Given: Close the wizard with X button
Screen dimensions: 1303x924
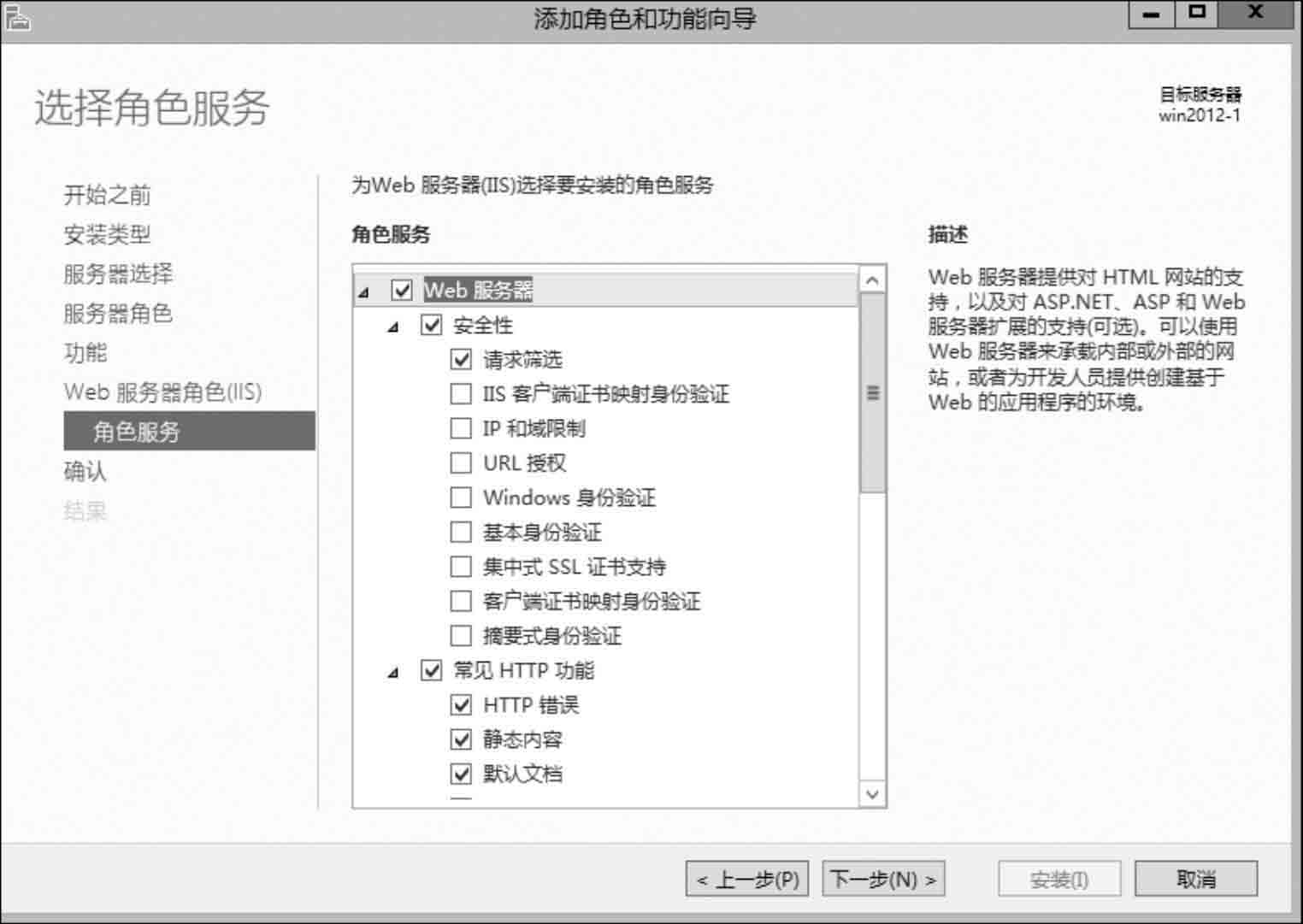Looking at the screenshot, I should pyautogui.click(x=1255, y=14).
